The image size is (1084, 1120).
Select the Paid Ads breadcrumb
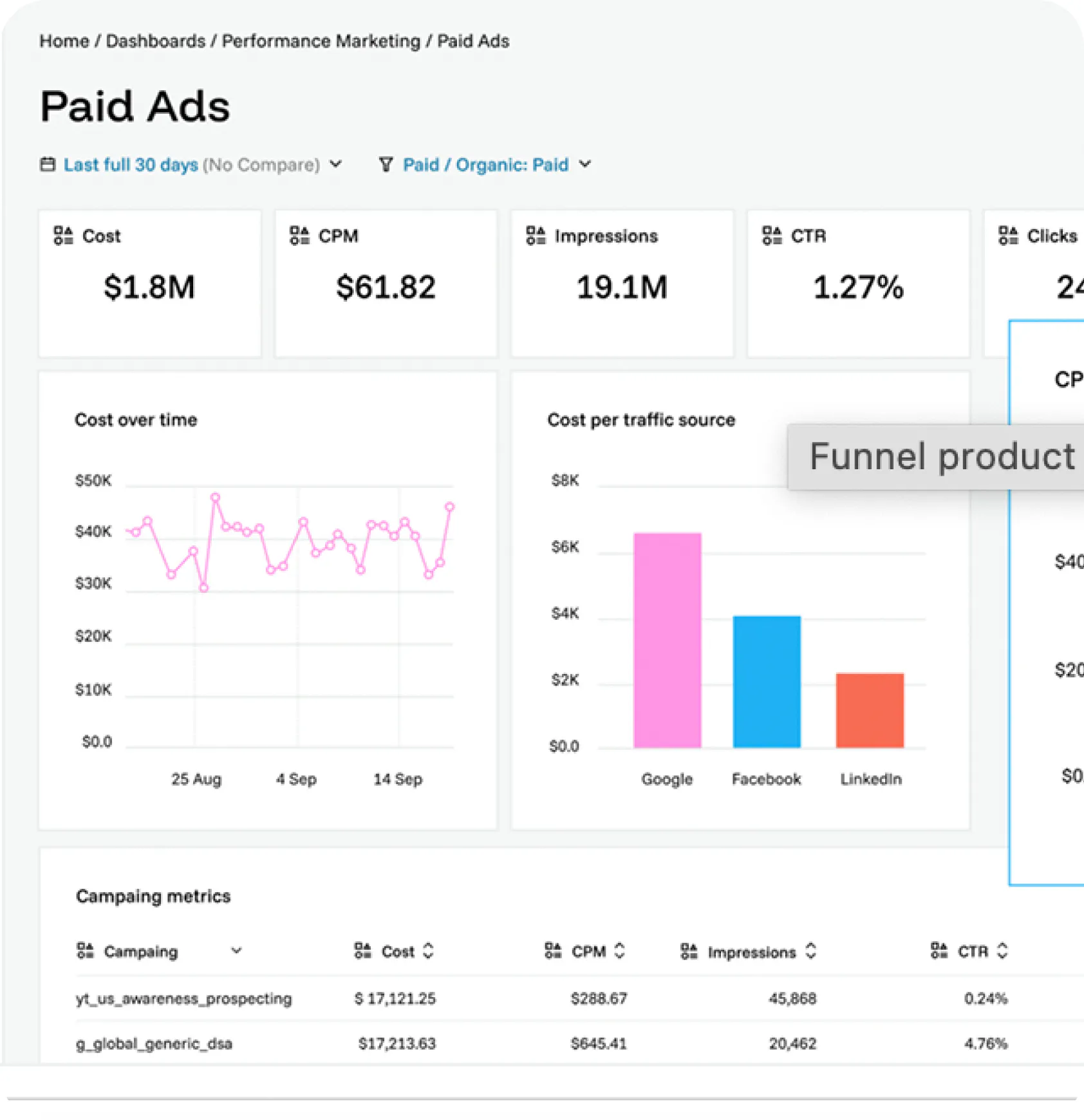click(x=473, y=41)
